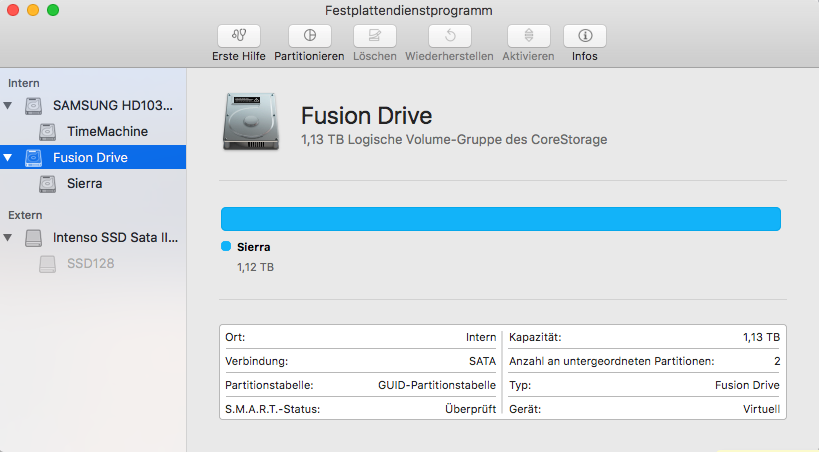Image resolution: width=819 pixels, height=452 pixels.
Task: Click the blue Sierra legend dot
Action: click(226, 246)
